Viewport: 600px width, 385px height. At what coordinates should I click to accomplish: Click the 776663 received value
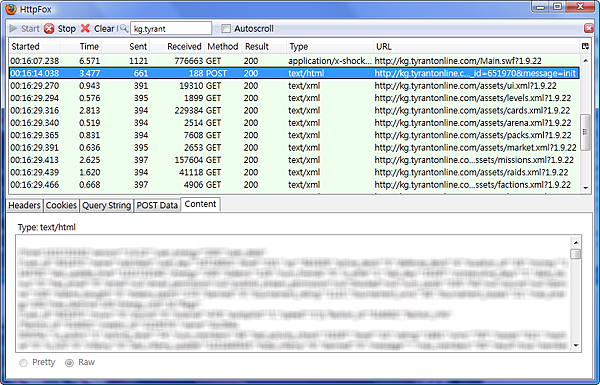click(x=188, y=61)
